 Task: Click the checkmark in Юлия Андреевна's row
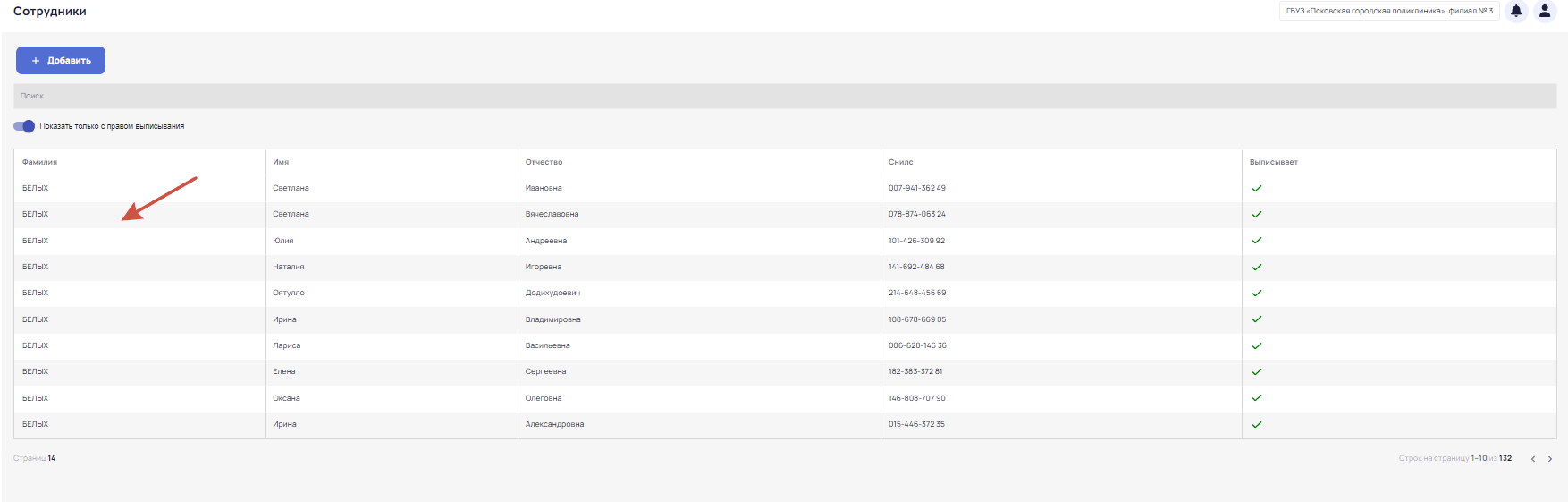point(1257,241)
